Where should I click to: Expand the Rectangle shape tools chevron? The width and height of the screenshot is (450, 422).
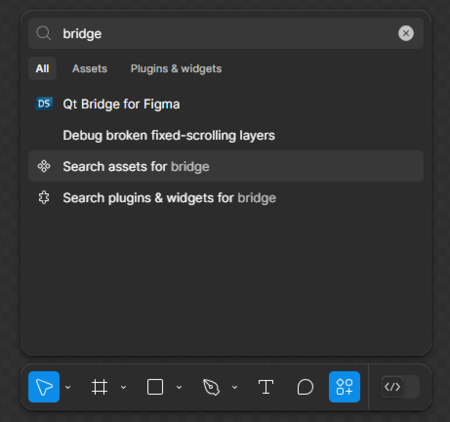pyautogui.click(x=179, y=387)
